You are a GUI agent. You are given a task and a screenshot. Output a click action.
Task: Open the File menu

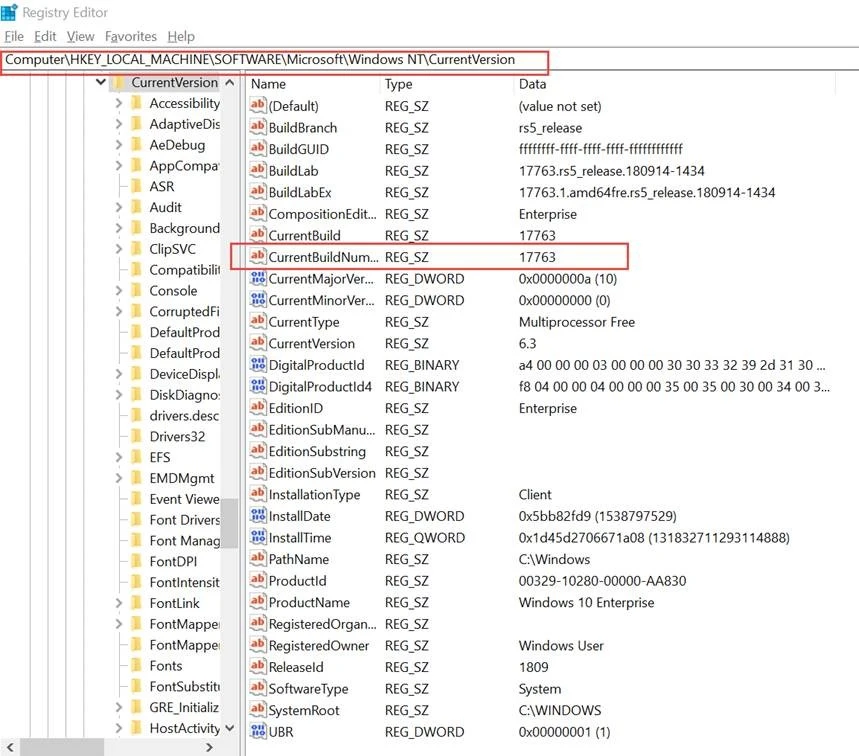13,36
